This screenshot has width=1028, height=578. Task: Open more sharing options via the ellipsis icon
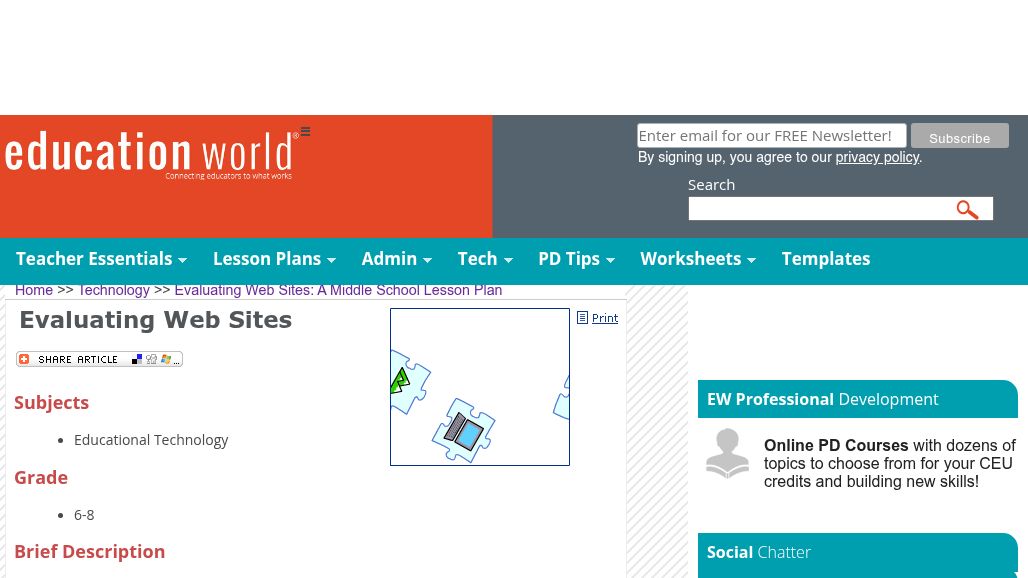(x=176, y=361)
